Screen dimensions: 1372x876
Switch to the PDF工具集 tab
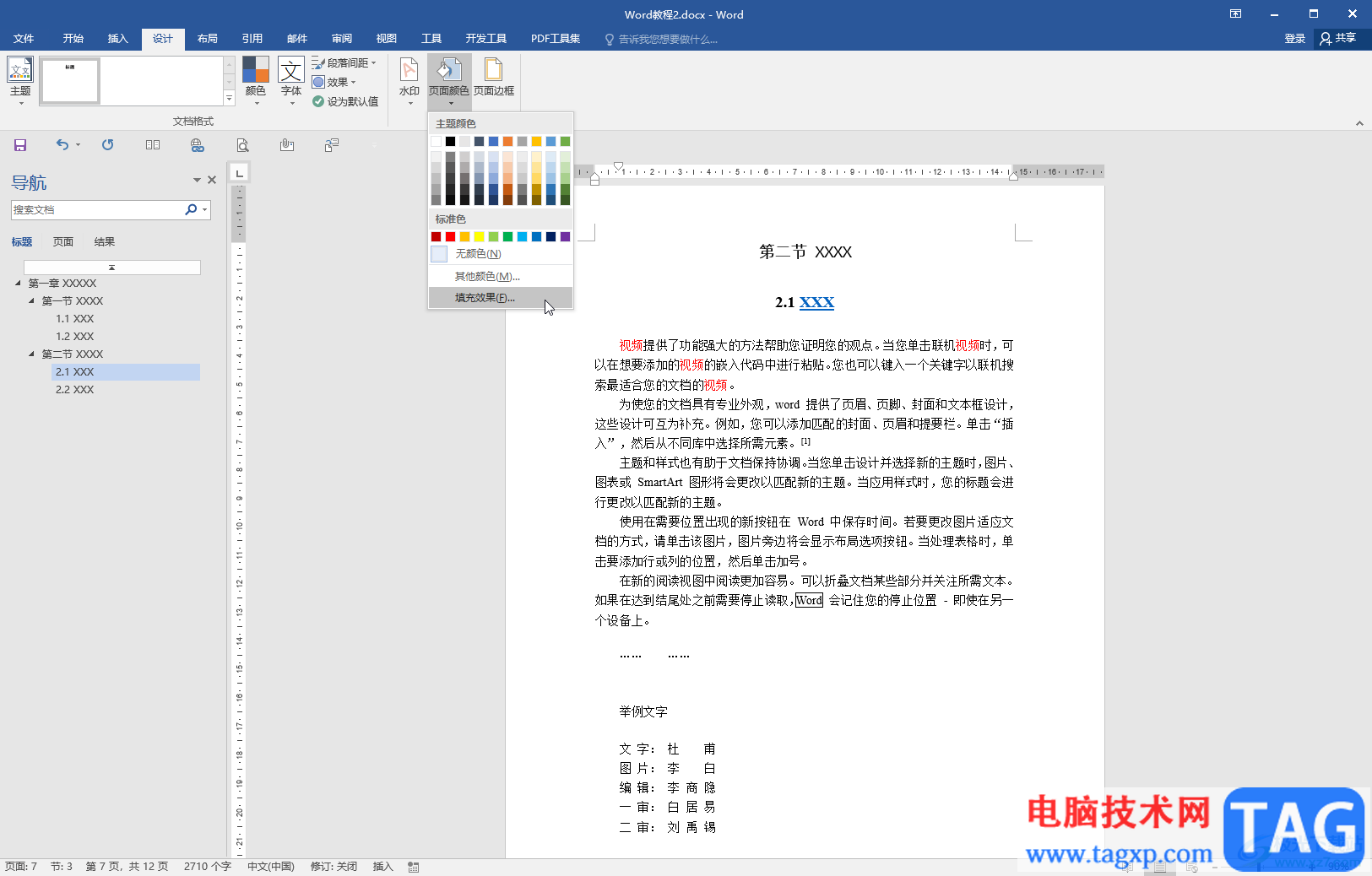555,39
